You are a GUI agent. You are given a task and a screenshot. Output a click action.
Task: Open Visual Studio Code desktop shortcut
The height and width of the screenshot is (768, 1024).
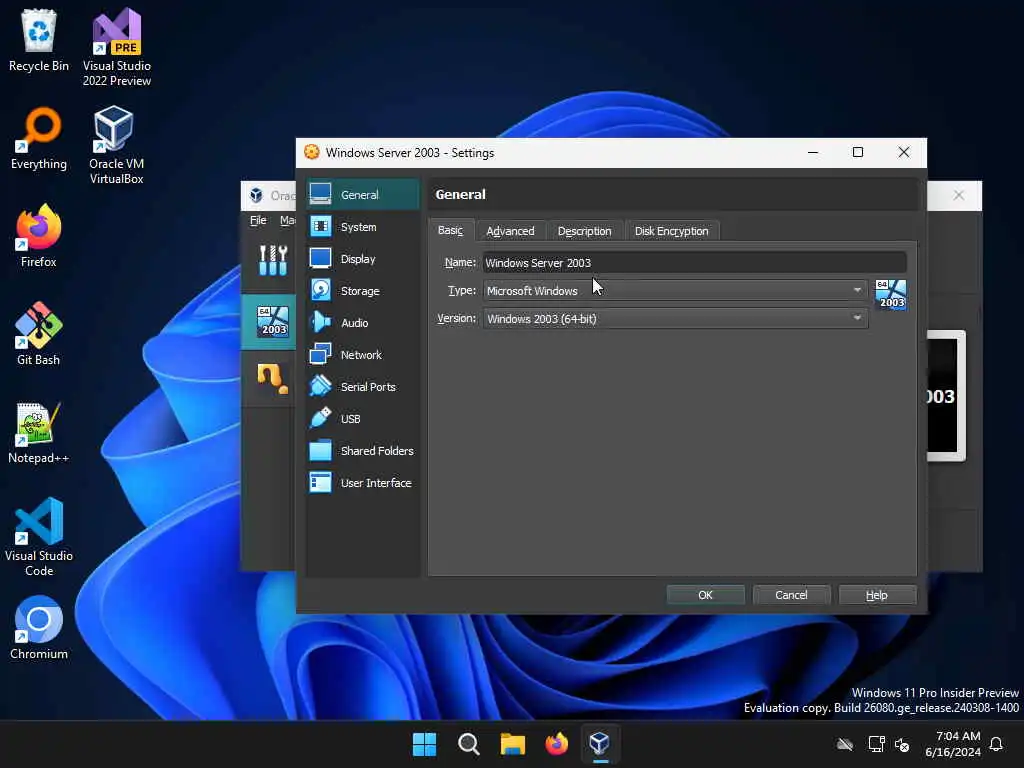(39, 537)
